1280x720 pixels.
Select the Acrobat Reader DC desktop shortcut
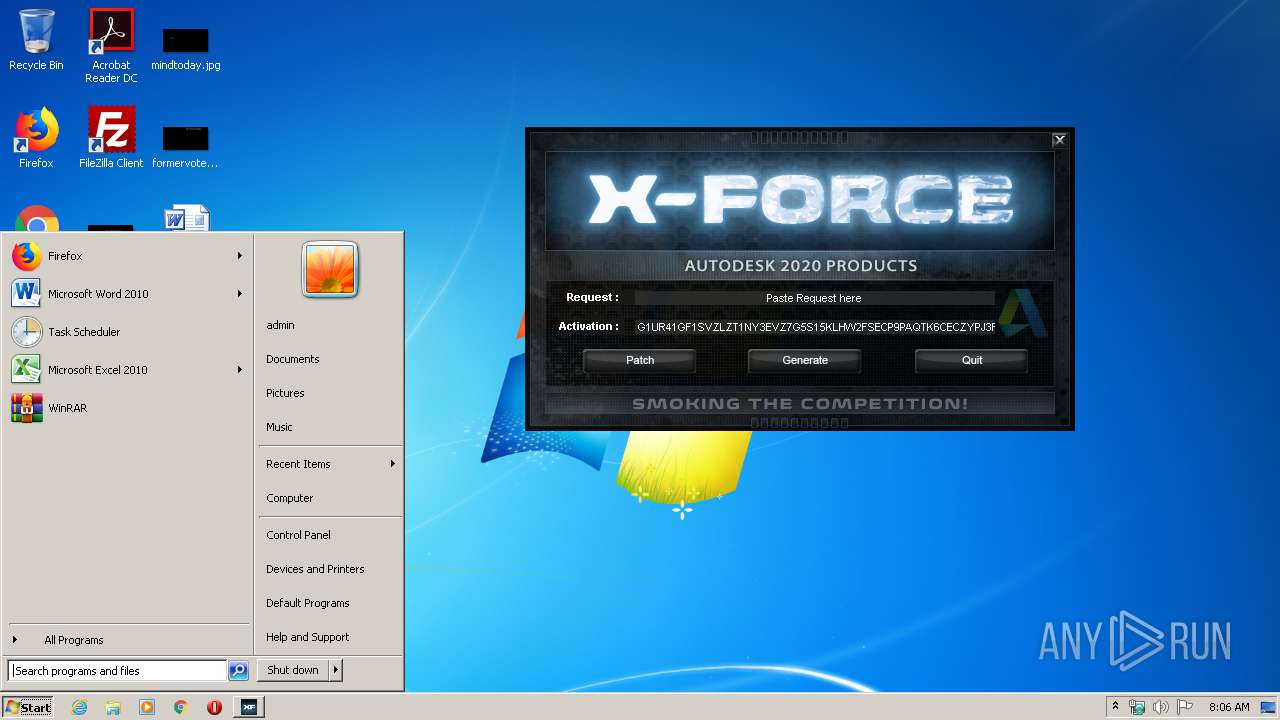[111, 46]
